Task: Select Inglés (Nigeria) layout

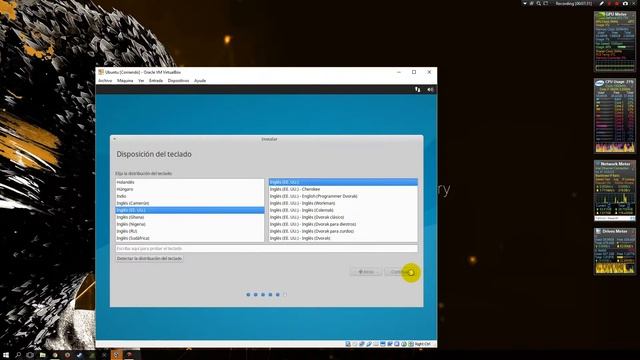Action: [x=190, y=224]
